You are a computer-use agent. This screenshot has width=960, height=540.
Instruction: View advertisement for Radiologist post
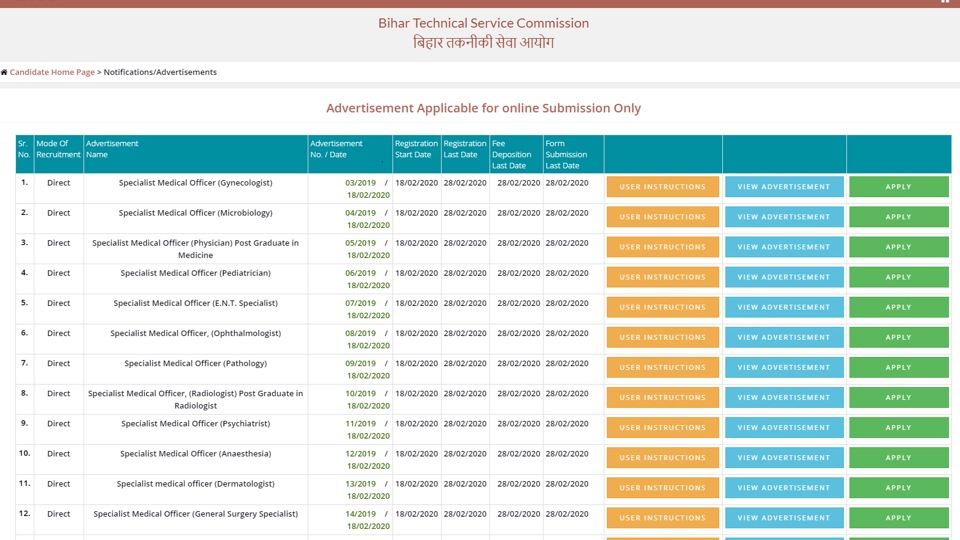[x=784, y=397]
